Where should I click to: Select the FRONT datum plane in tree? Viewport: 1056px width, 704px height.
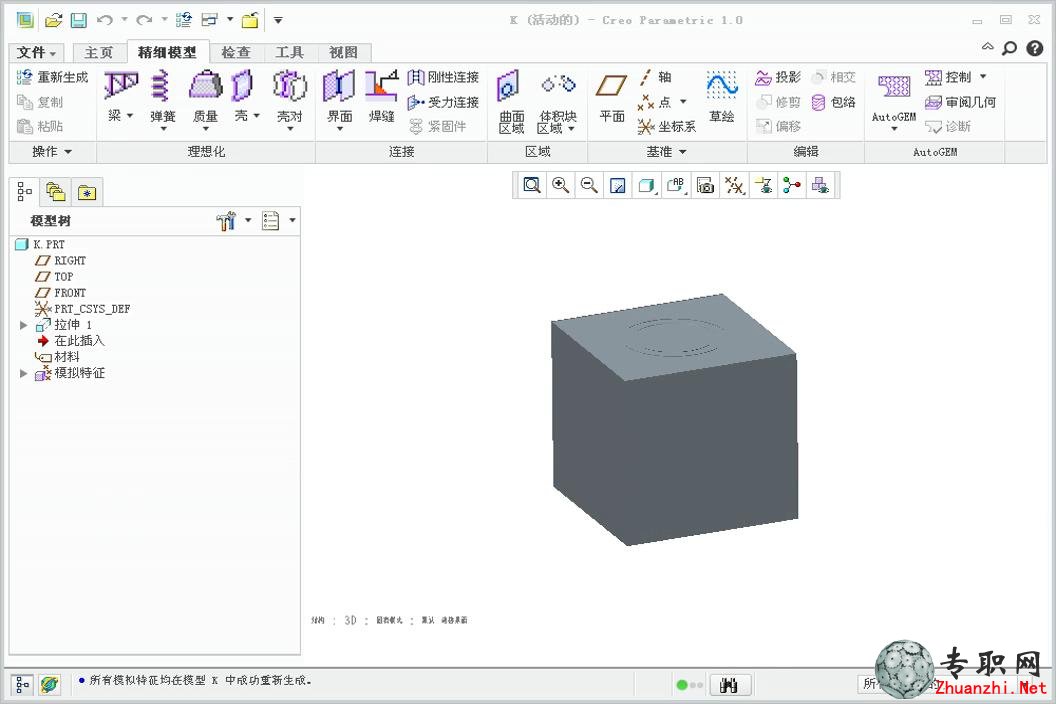(61, 293)
